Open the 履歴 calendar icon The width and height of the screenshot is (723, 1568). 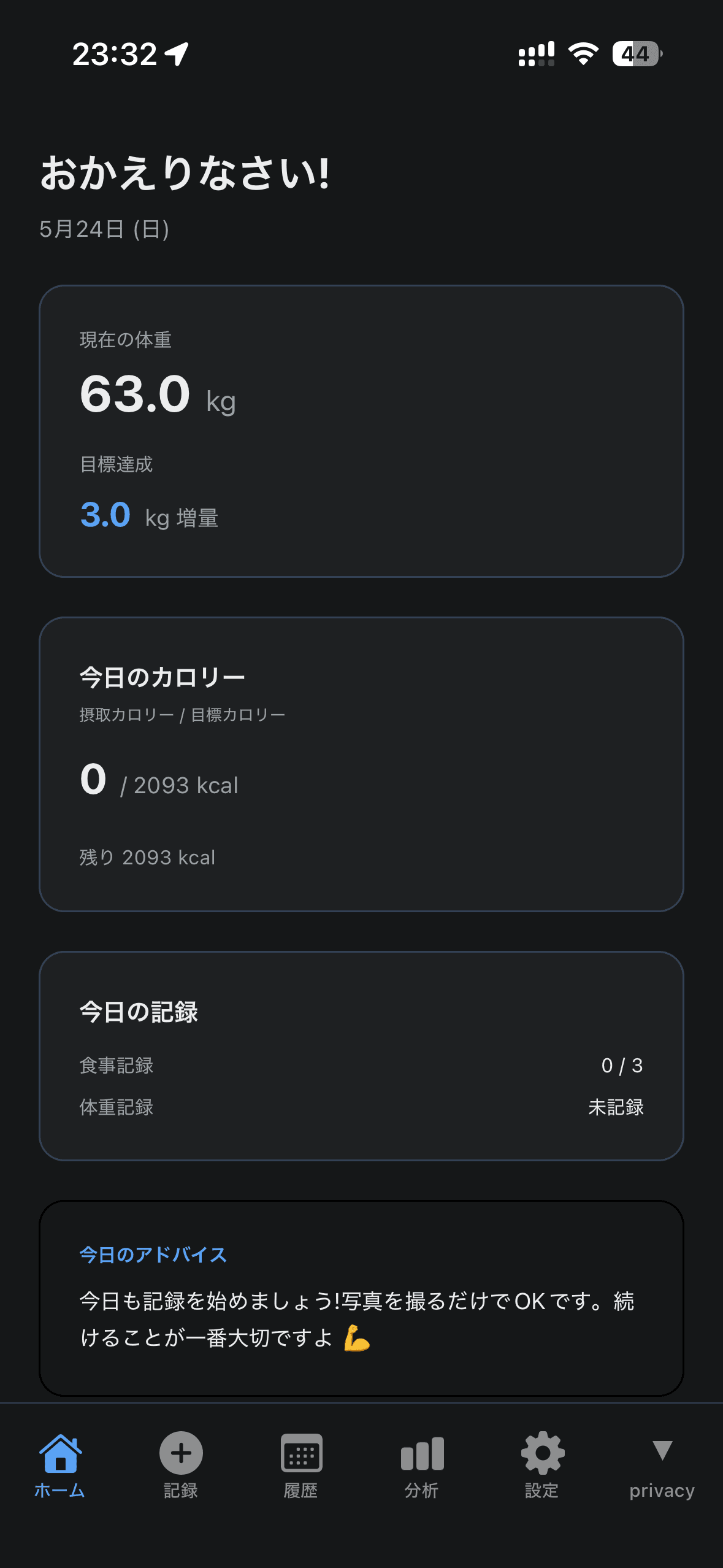click(301, 1453)
